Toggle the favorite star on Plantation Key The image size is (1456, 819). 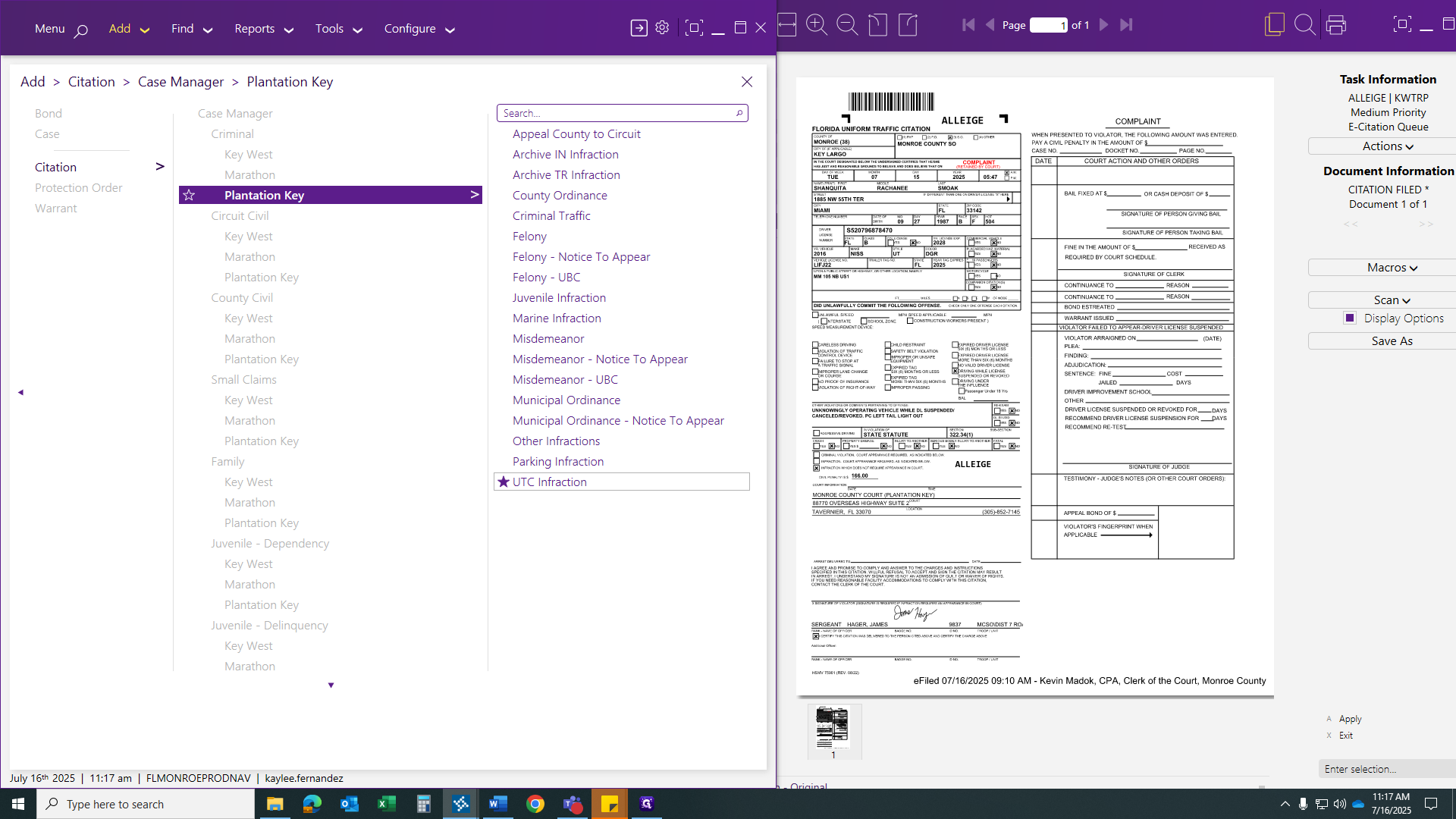190,195
